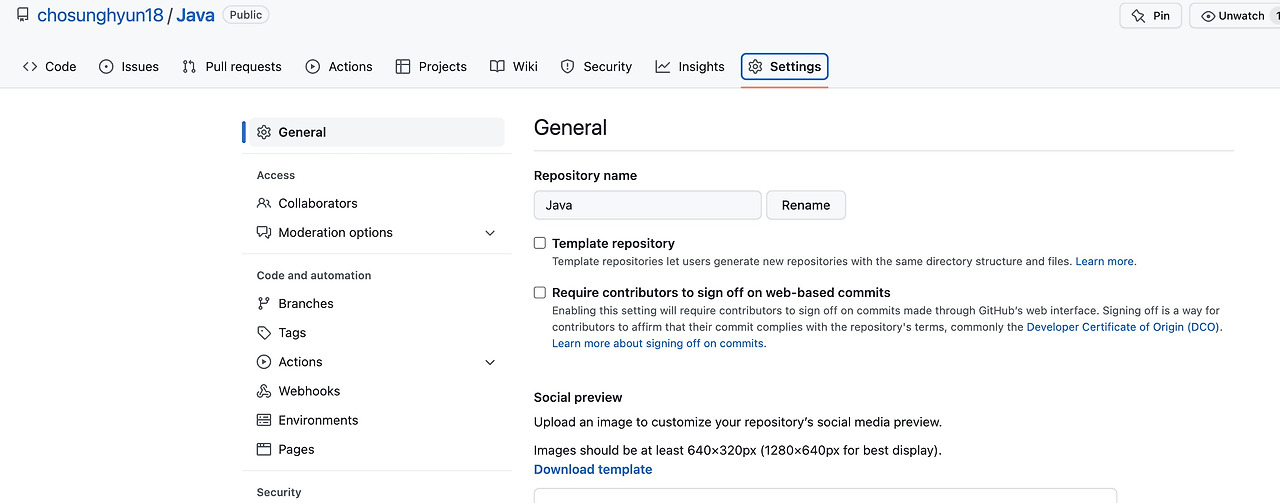Click the Social preview heading

point(578,397)
